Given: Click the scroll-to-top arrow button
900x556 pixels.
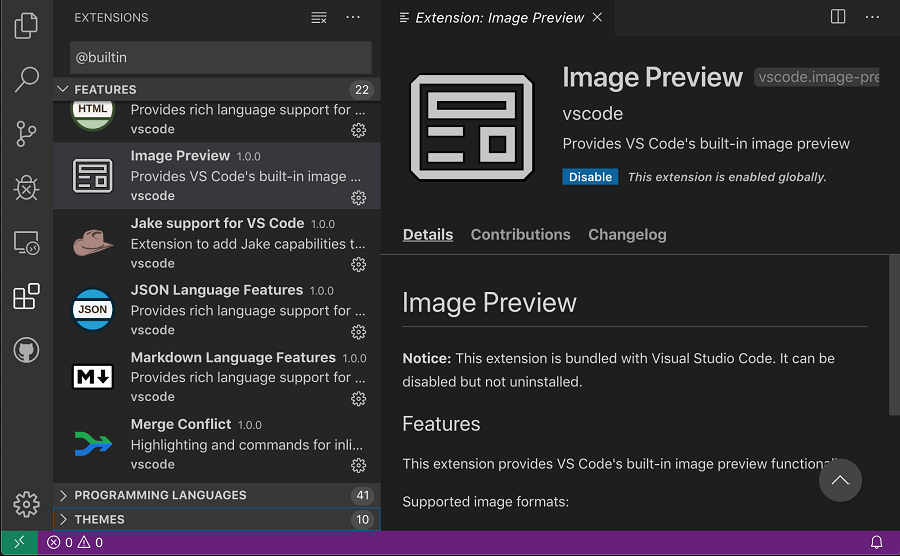Looking at the screenshot, I should 840,481.
